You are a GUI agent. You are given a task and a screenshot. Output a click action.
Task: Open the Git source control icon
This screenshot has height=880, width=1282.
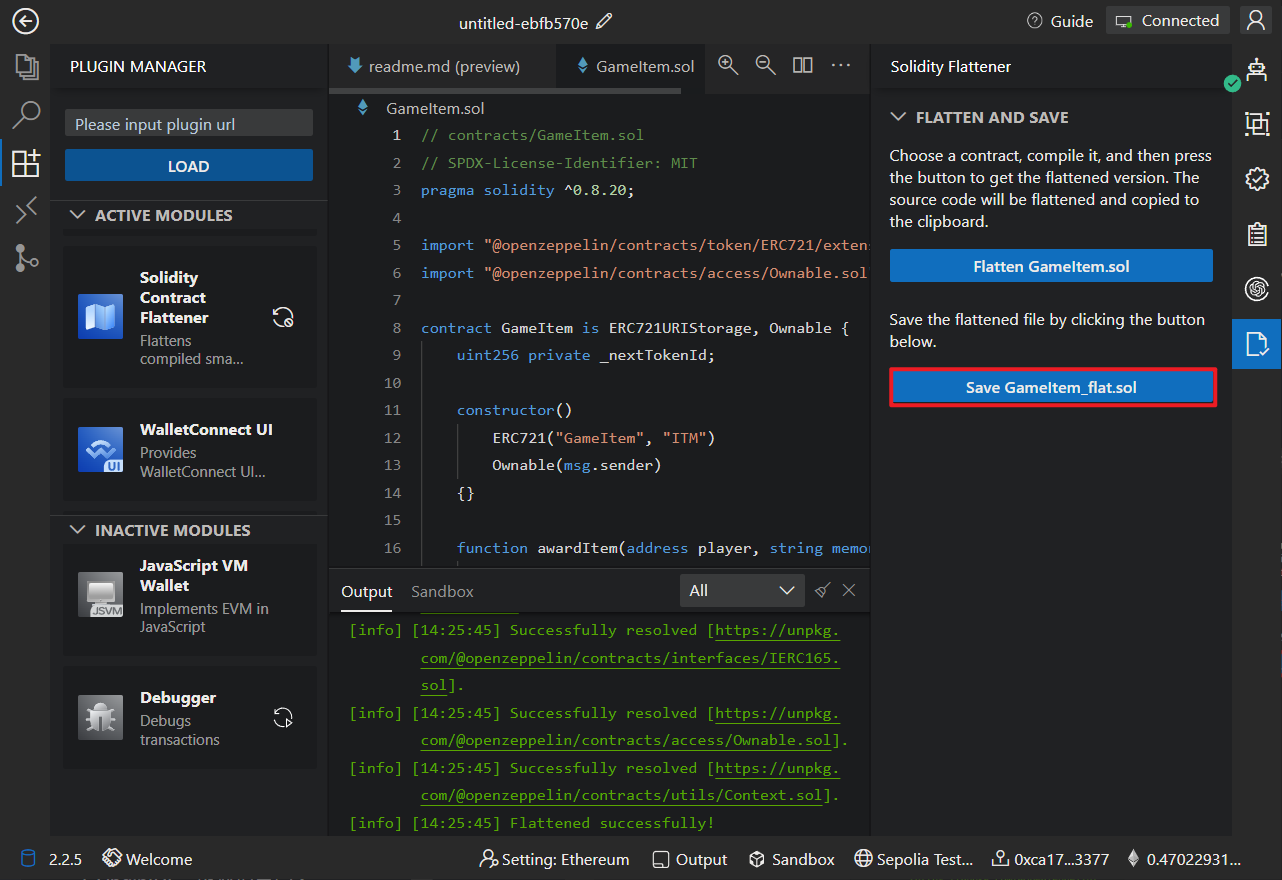pos(26,258)
